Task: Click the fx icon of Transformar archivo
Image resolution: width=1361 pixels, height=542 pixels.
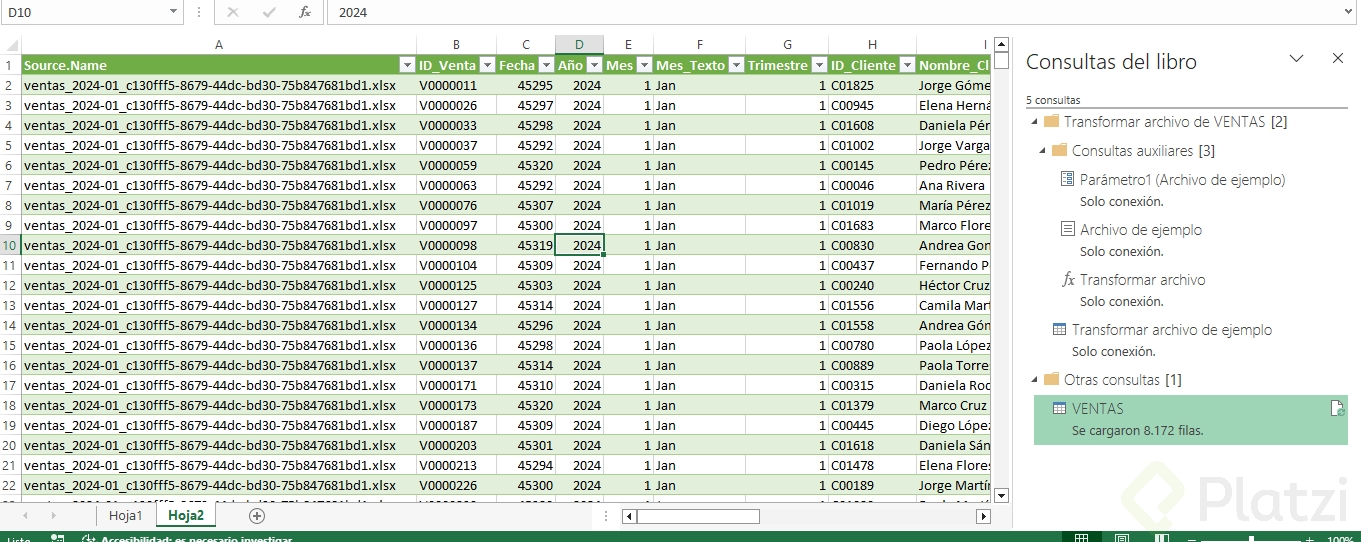Action: pyautogui.click(x=1068, y=280)
